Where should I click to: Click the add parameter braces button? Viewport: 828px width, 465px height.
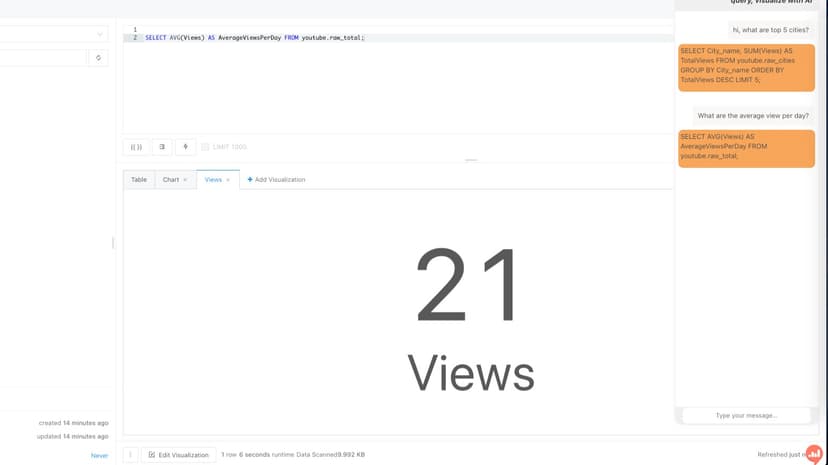(x=136, y=147)
